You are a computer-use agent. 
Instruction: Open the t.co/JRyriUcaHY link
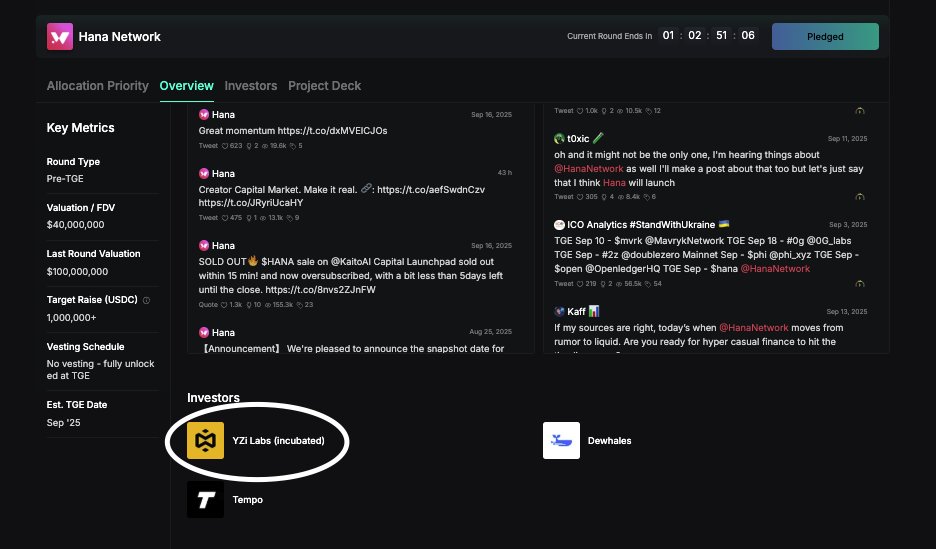[251, 203]
